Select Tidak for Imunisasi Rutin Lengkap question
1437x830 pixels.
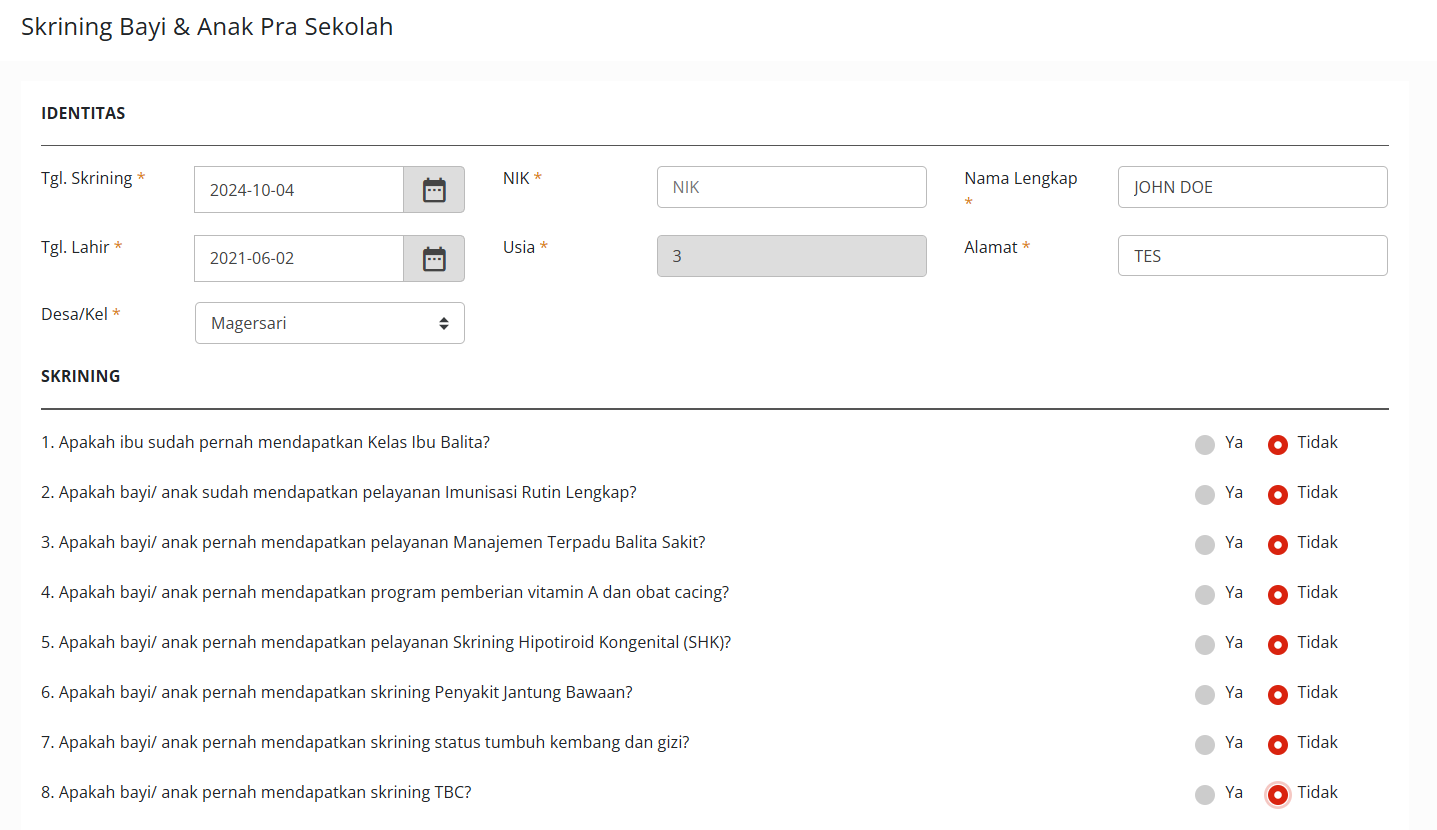1277,494
